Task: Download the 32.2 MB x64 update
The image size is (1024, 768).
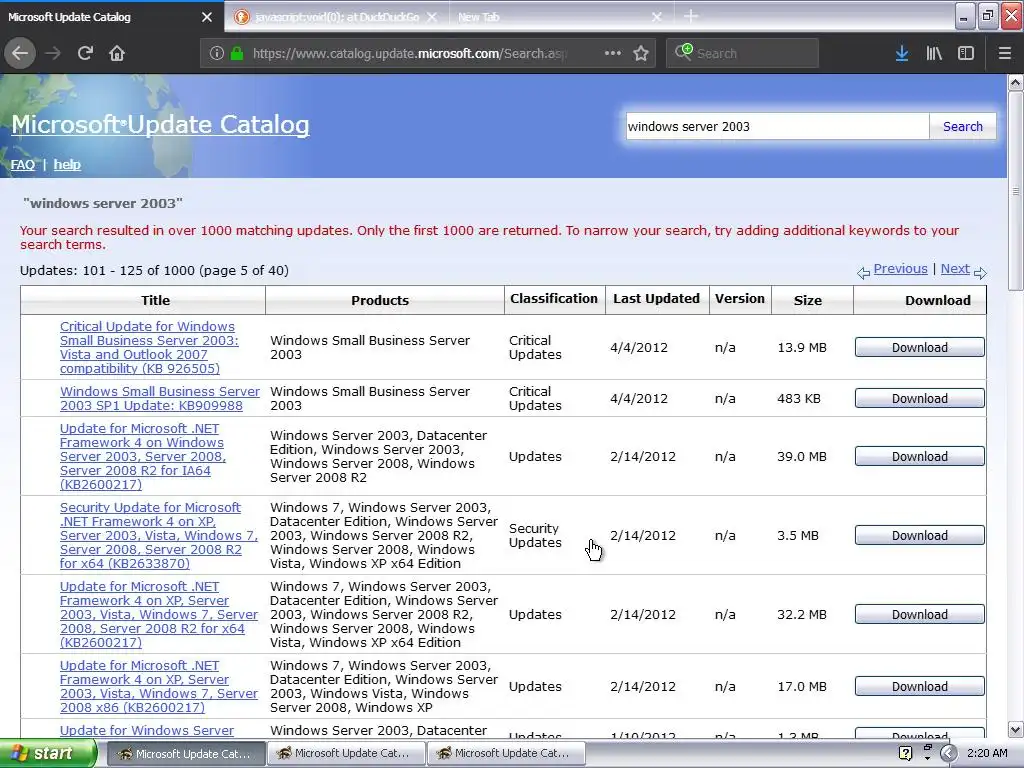Action: pyautogui.click(x=920, y=615)
